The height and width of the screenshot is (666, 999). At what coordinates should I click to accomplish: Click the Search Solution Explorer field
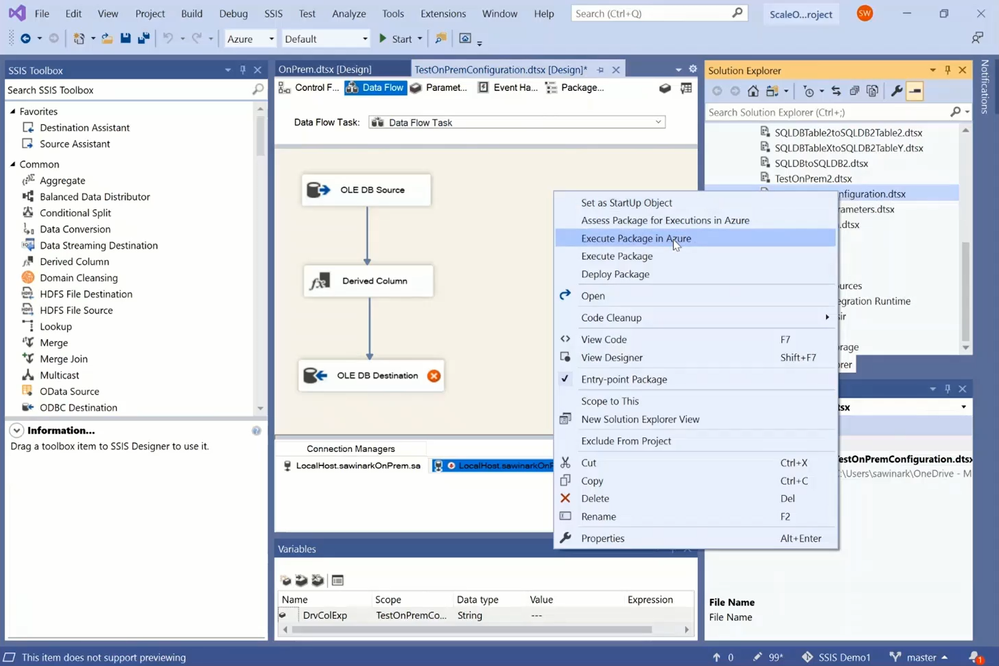click(x=827, y=112)
